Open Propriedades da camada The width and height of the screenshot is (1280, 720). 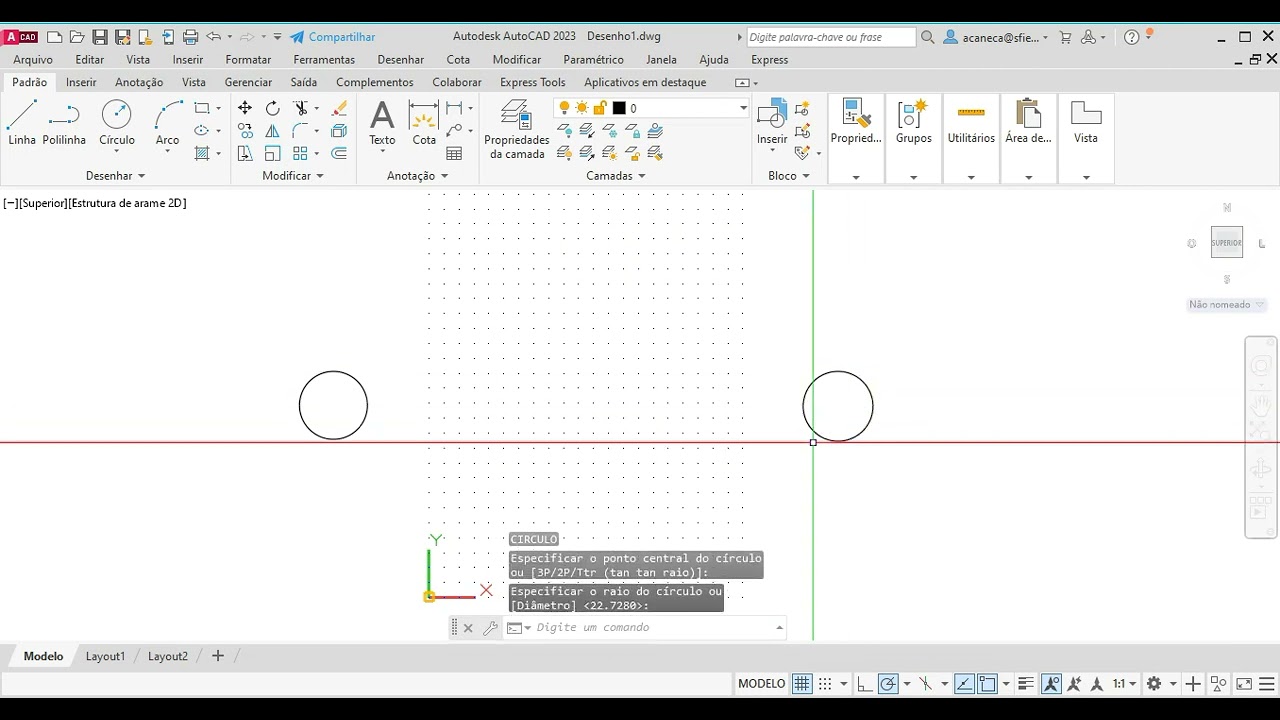click(517, 130)
